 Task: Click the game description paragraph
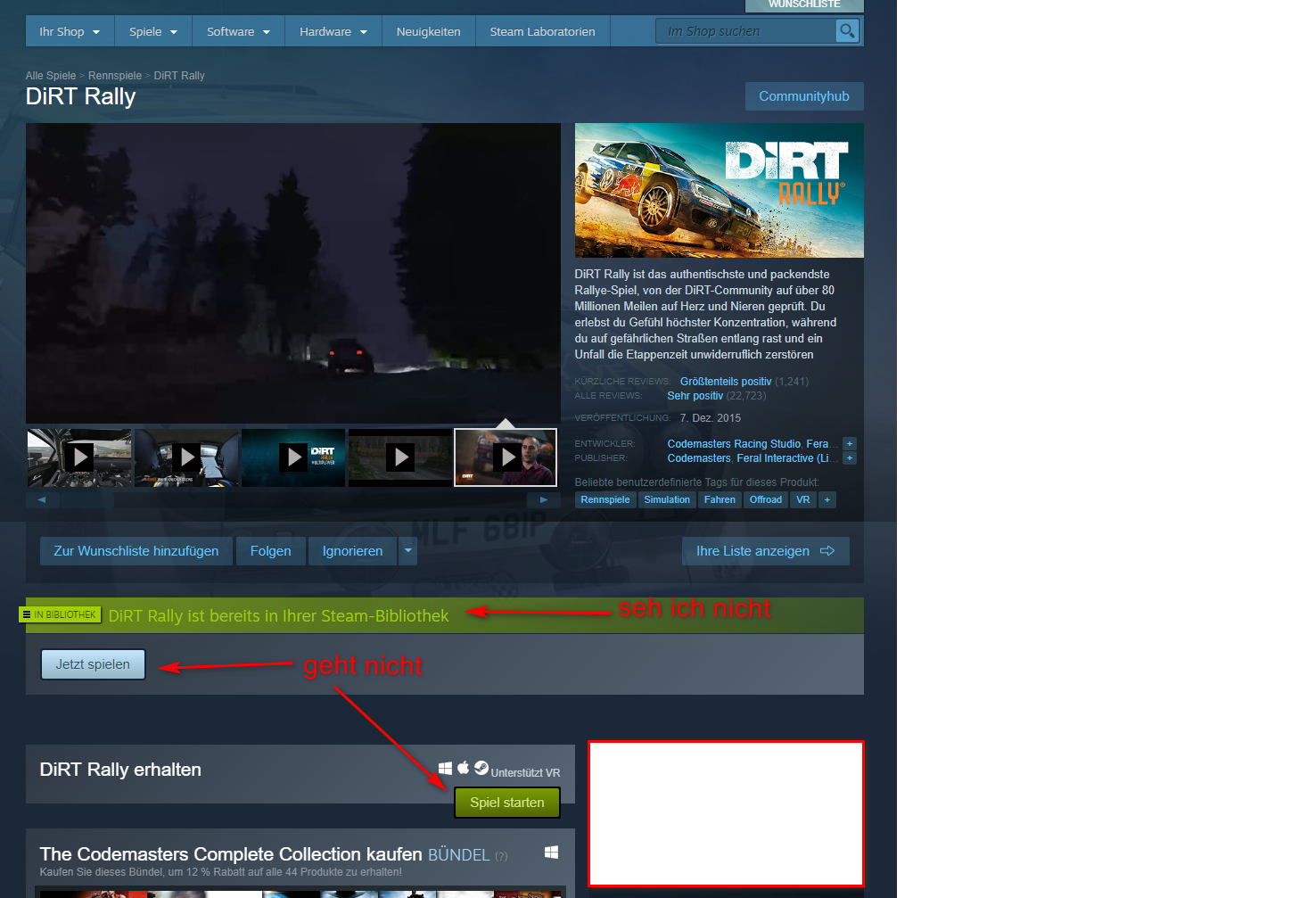[x=706, y=315]
